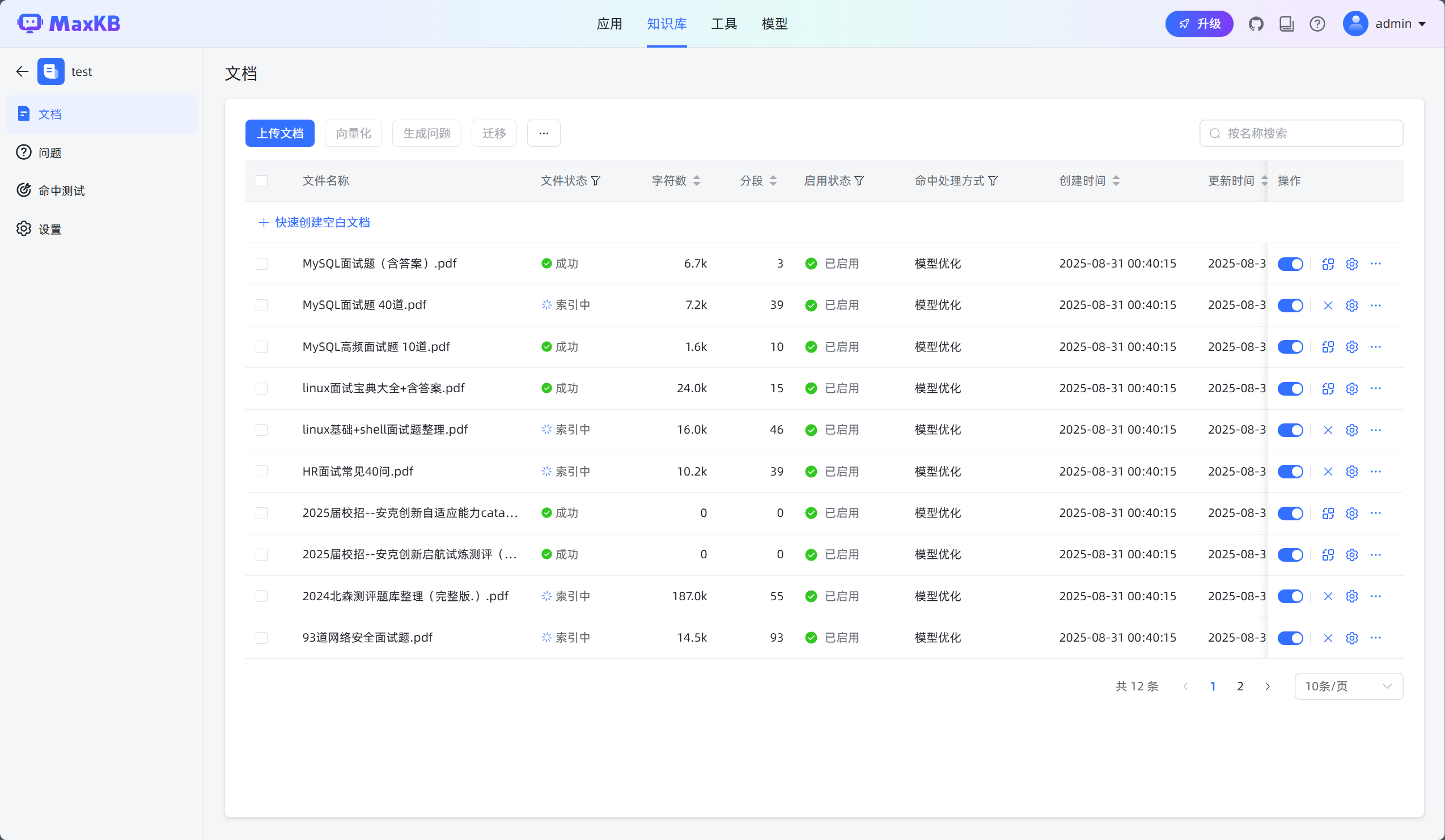Click the back arrow beside test
Image resolution: width=1445 pixels, height=840 pixels.
point(22,71)
